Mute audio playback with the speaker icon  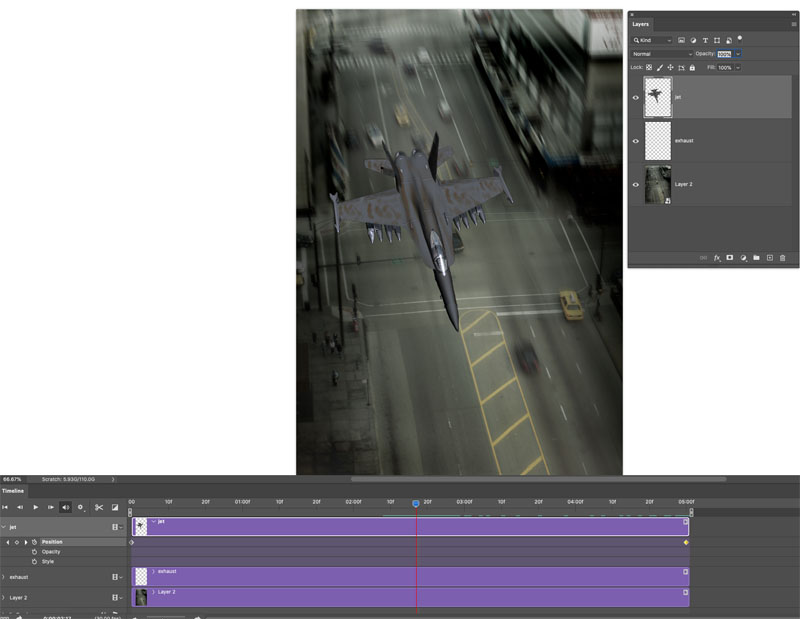(x=66, y=507)
